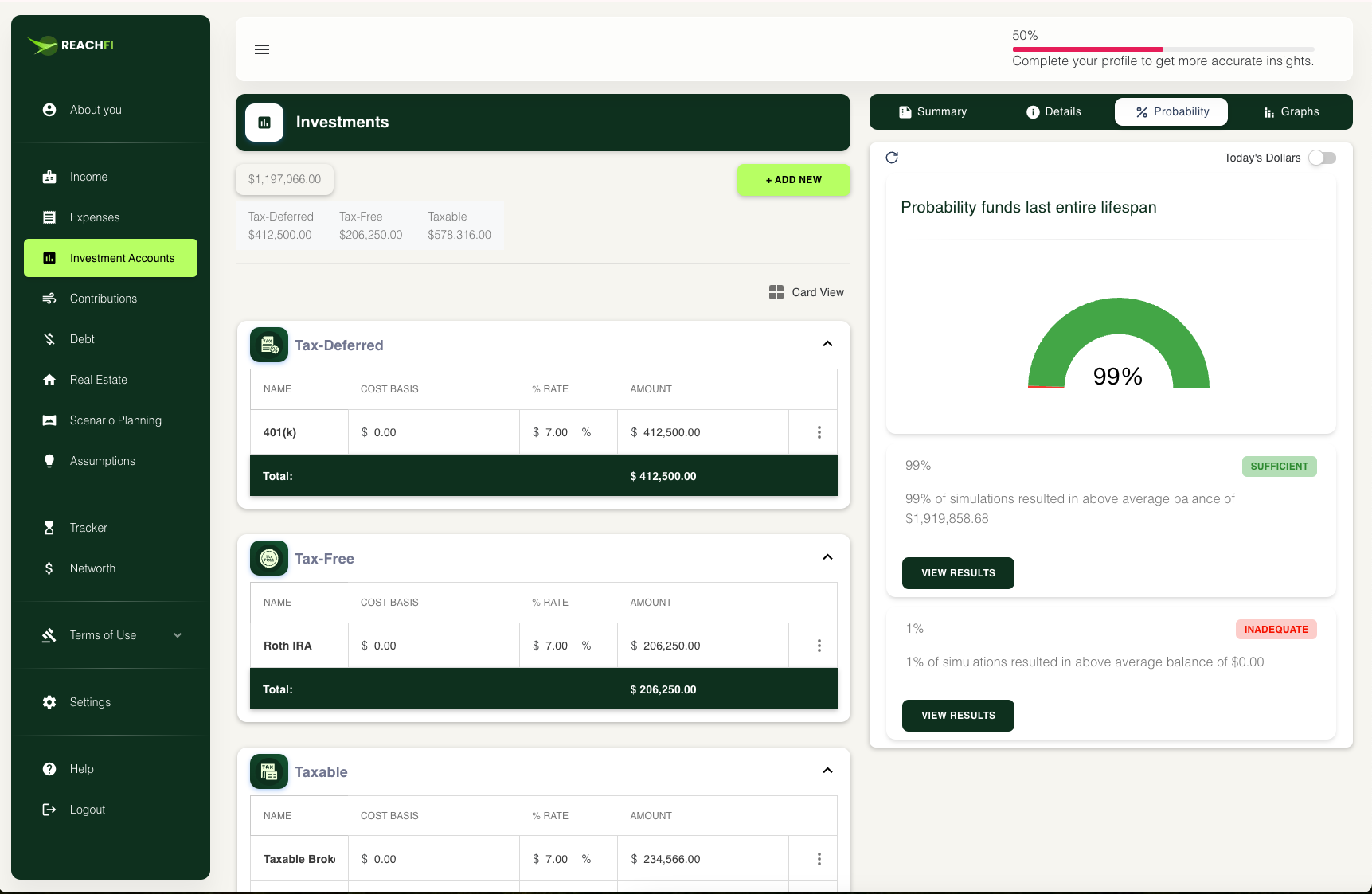Open options menu for 401(k) row
The height and width of the screenshot is (894, 1372).
tap(819, 432)
